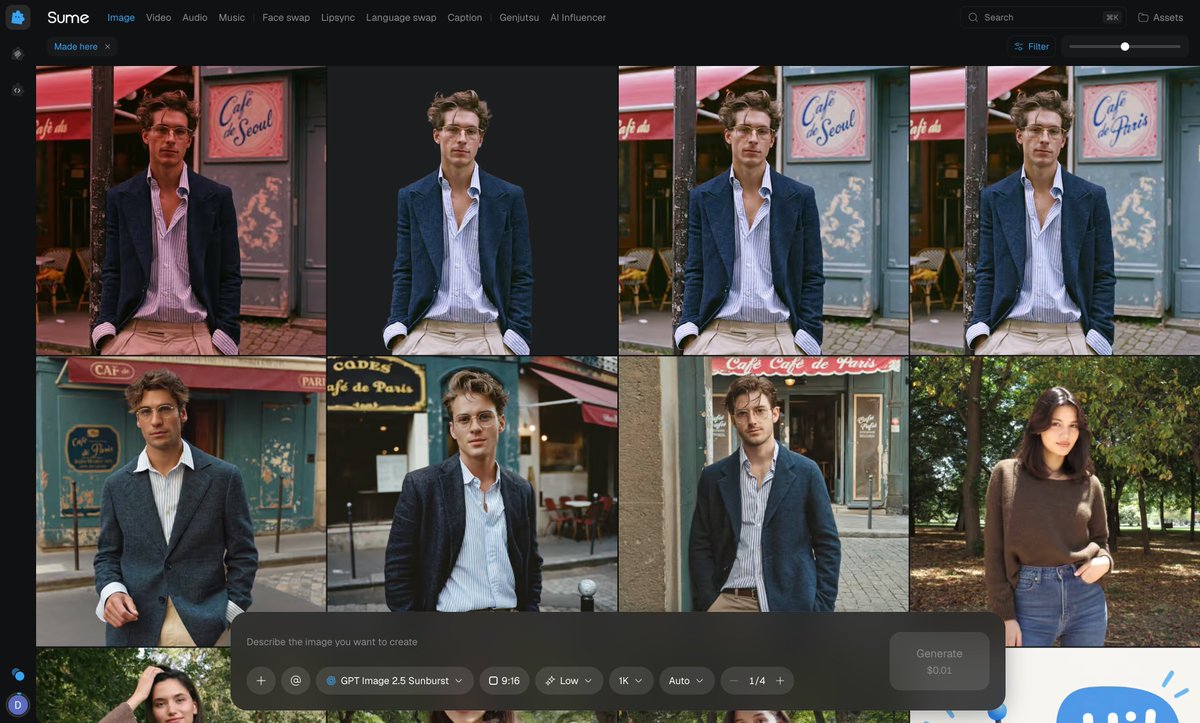Click the blue chat bubble sidebar icon

tap(17, 674)
